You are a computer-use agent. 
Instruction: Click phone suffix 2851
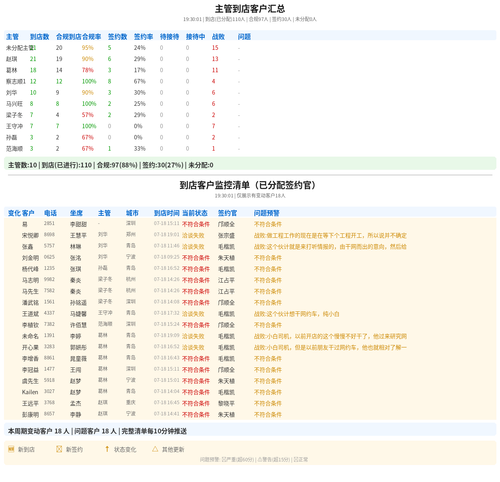point(49,223)
